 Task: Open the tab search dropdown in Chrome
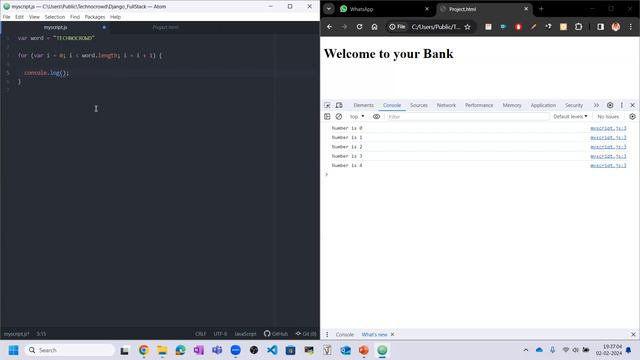(329, 9)
